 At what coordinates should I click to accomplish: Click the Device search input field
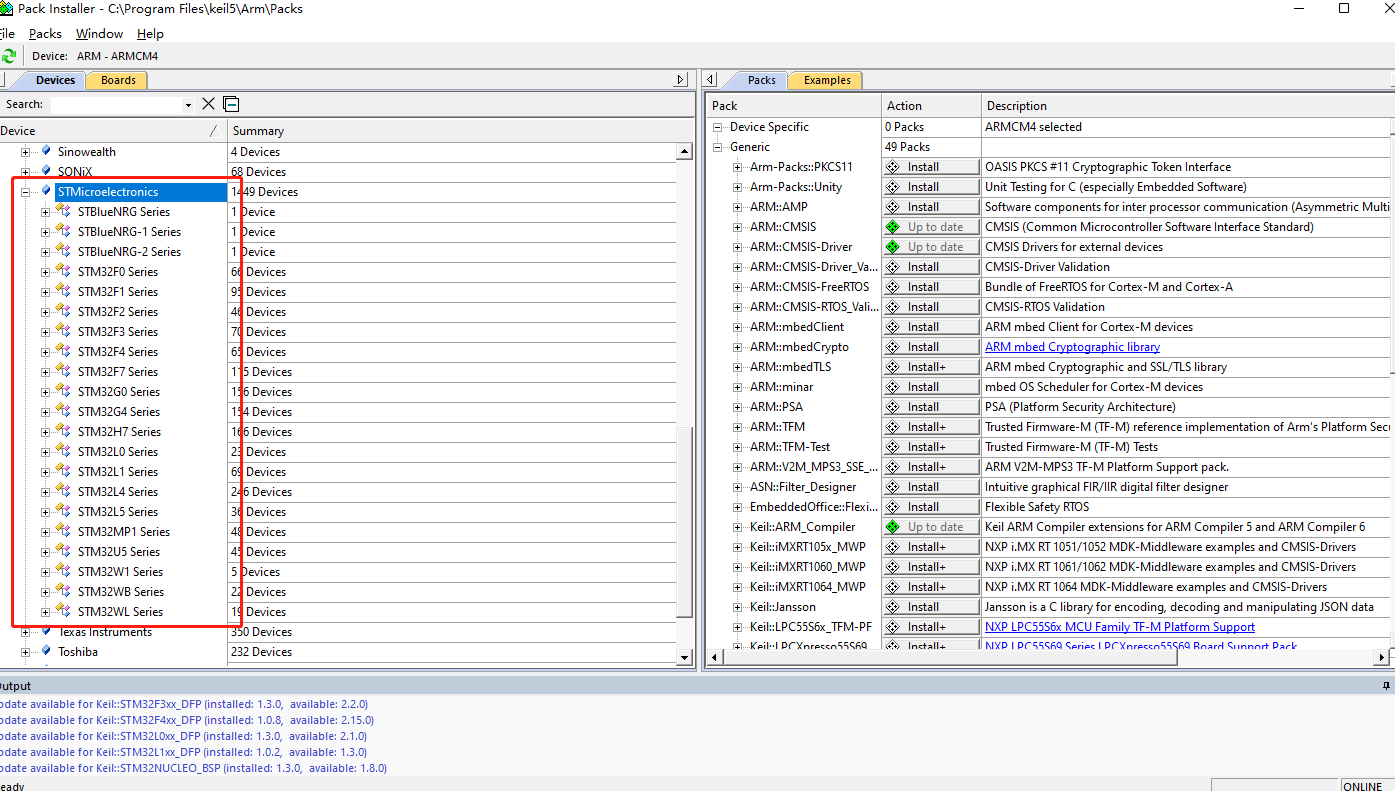tap(115, 104)
